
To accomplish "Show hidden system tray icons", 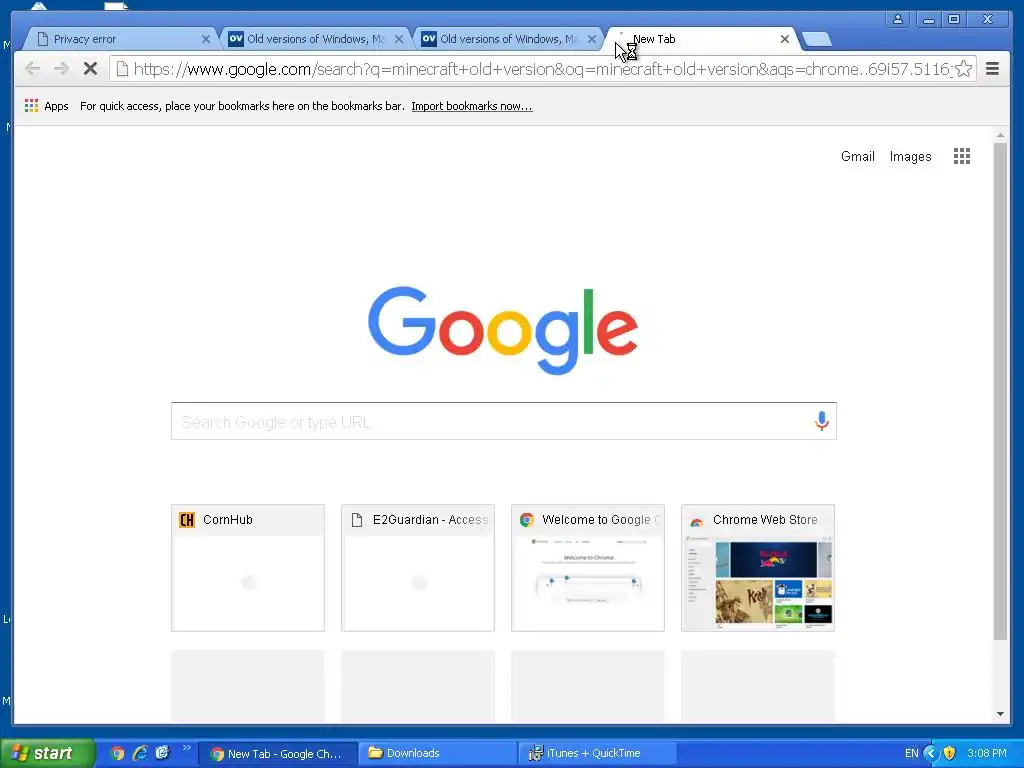I will [x=931, y=753].
